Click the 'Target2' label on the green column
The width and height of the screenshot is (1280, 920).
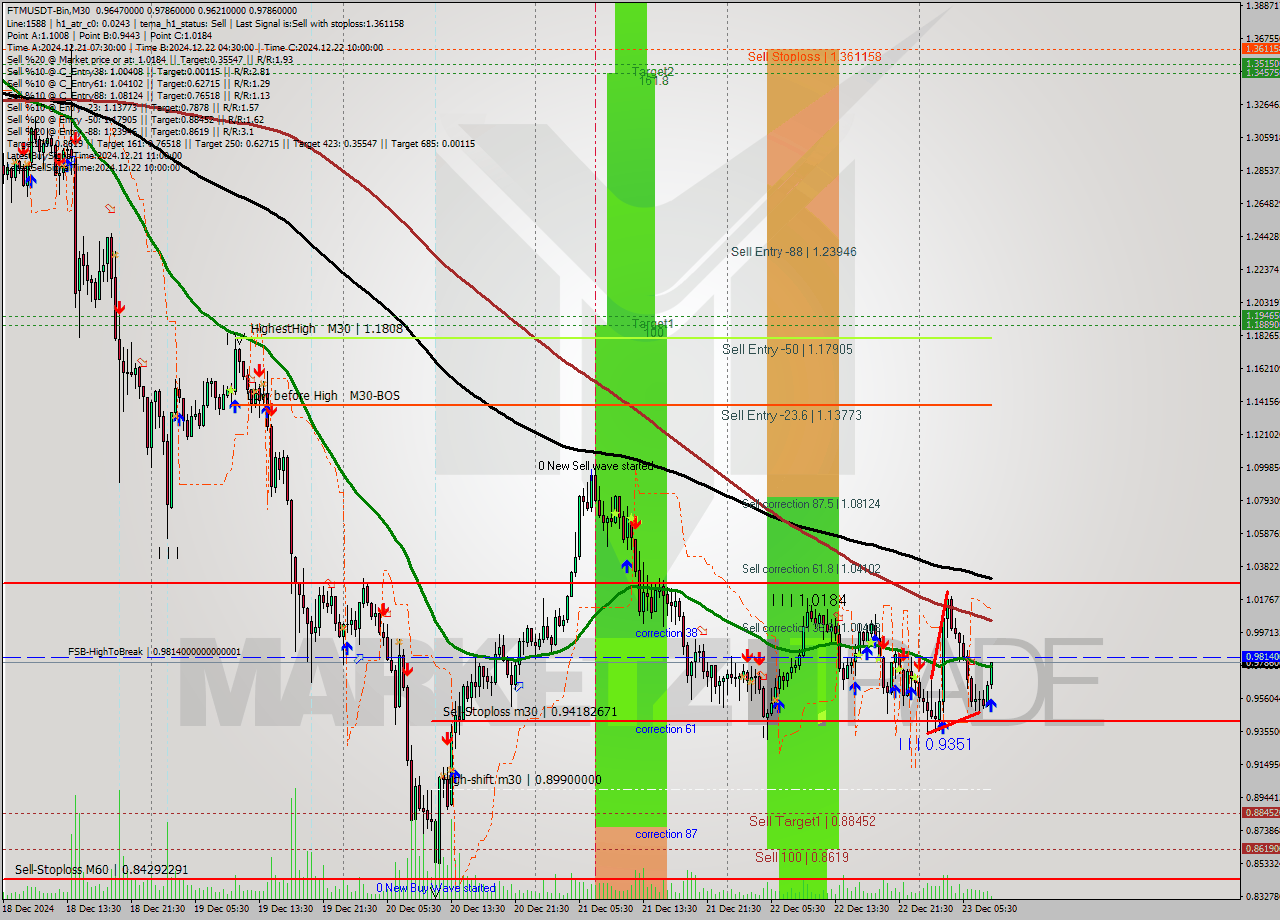652,72
